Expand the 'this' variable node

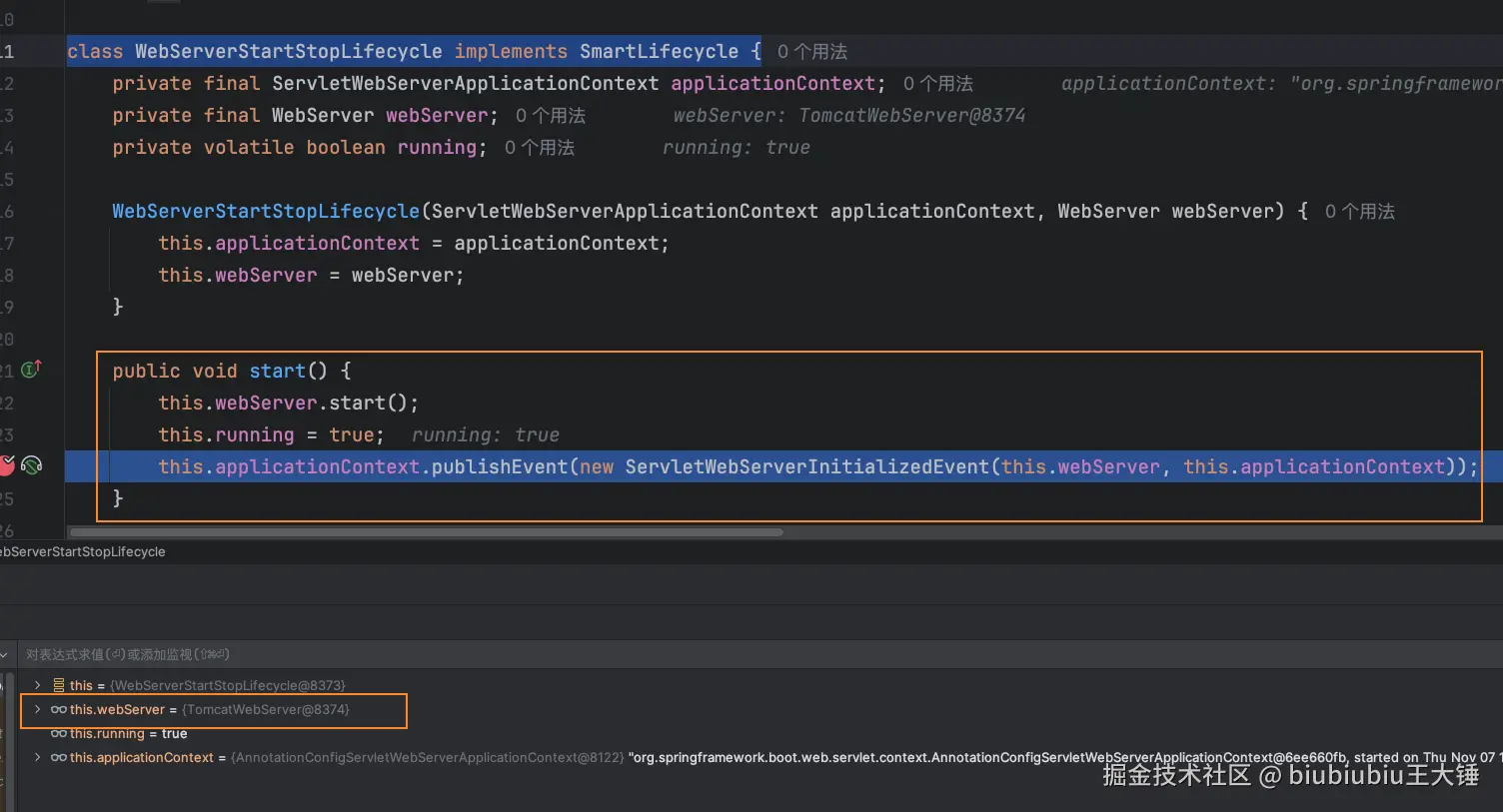coord(38,685)
